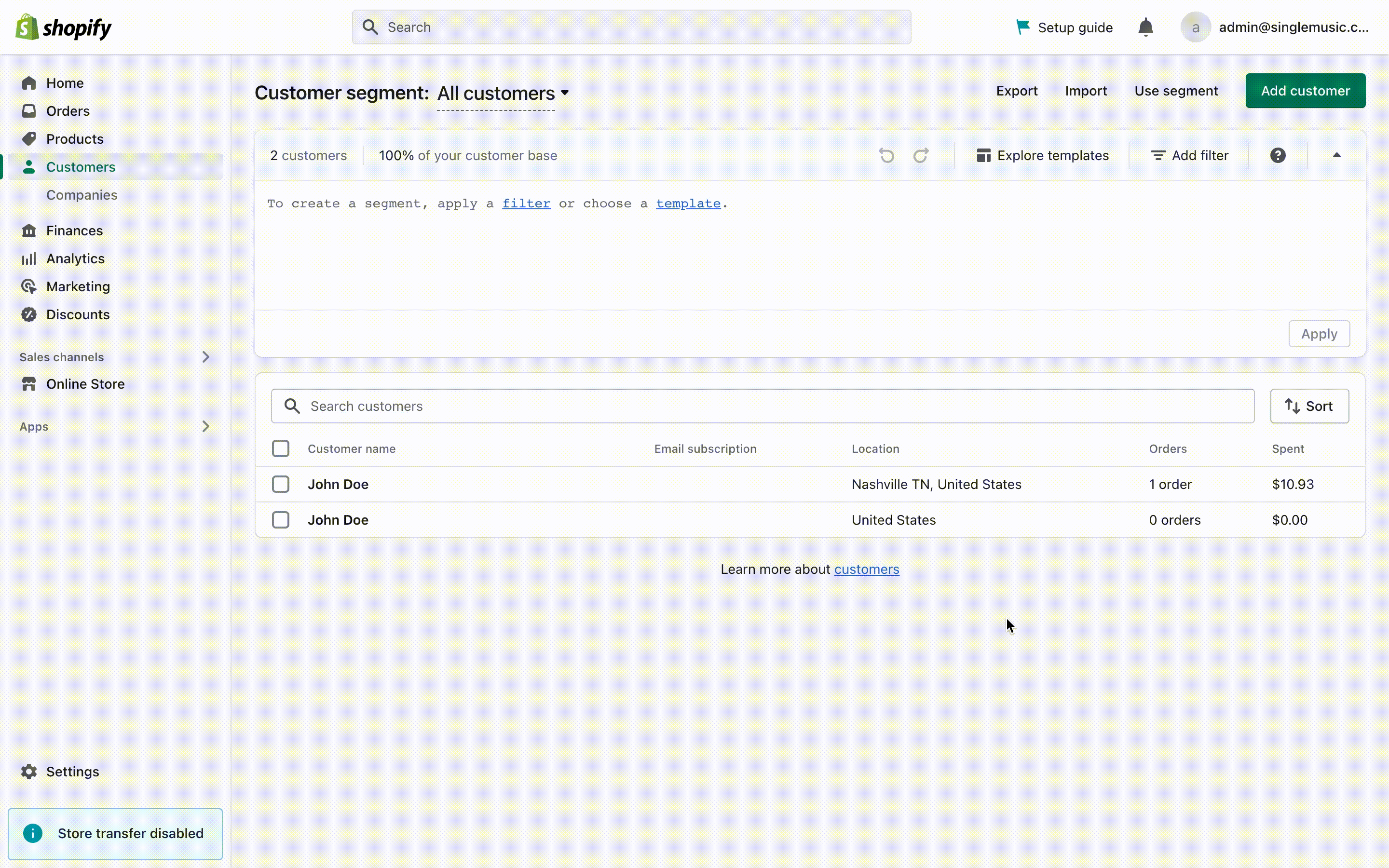Click the info icon in store transfer banner
The image size is (1389, 868).
pyautogui.click(x=33, y=834)
